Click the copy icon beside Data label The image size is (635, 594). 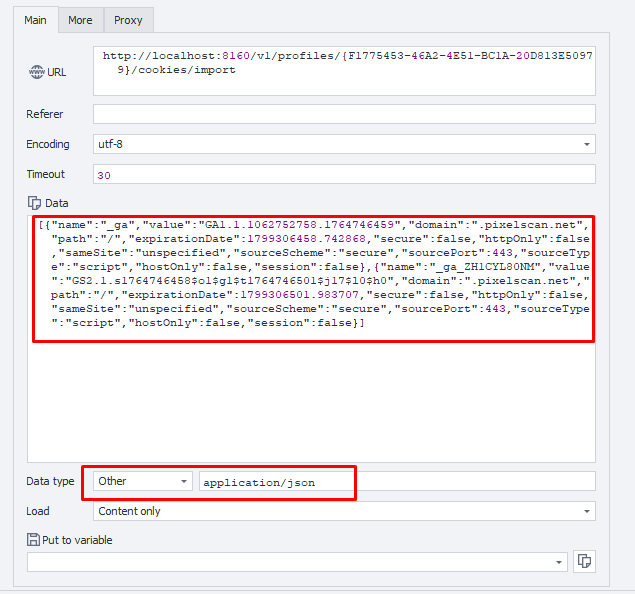click(x=33, y=203)
